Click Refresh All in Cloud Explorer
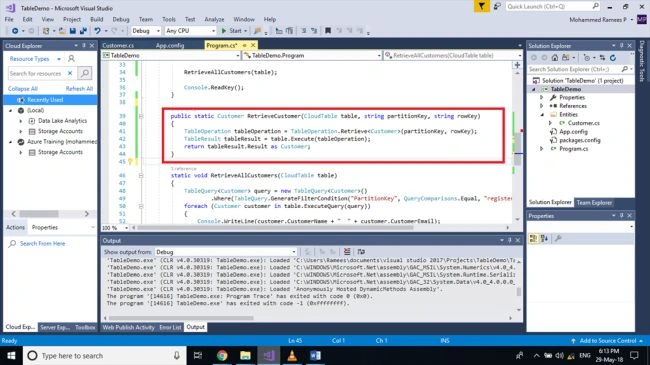Viewport: 650px width, 365px height. click(x=79, y=89)
